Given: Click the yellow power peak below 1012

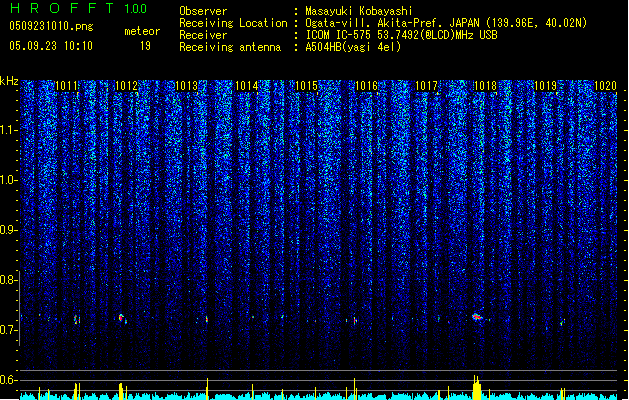Looking at the screenshot, I should click(121, 391).
